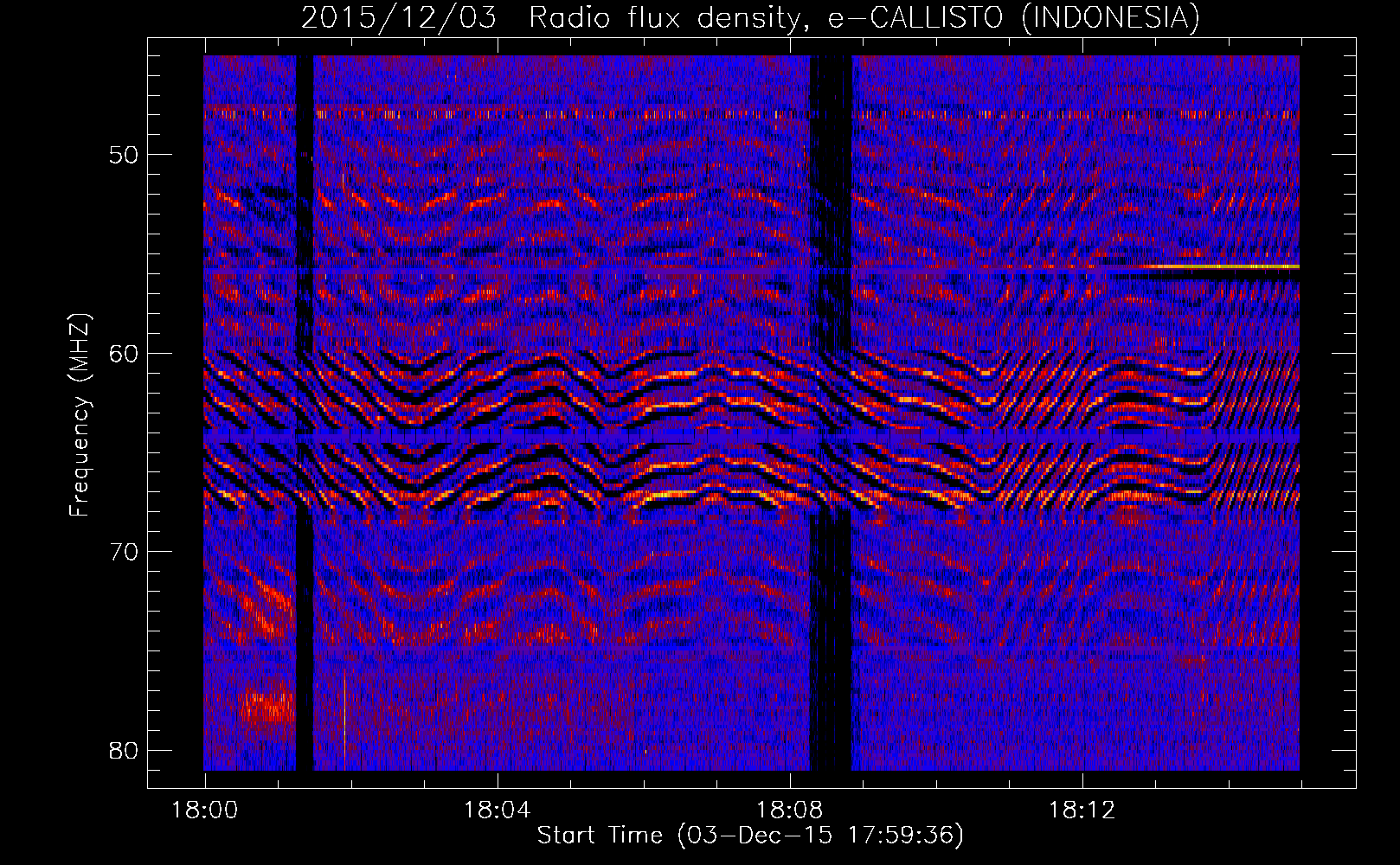
Task: Click the plot title "Radio flux density, e-CALLISTO (INDONESIA)"
Action: point(864,17)
